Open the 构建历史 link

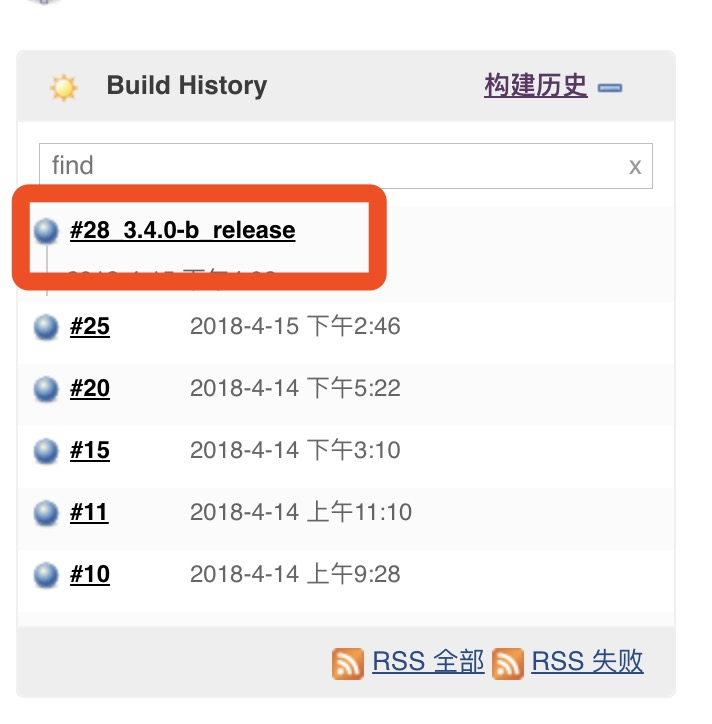click(x=536, y=86)
